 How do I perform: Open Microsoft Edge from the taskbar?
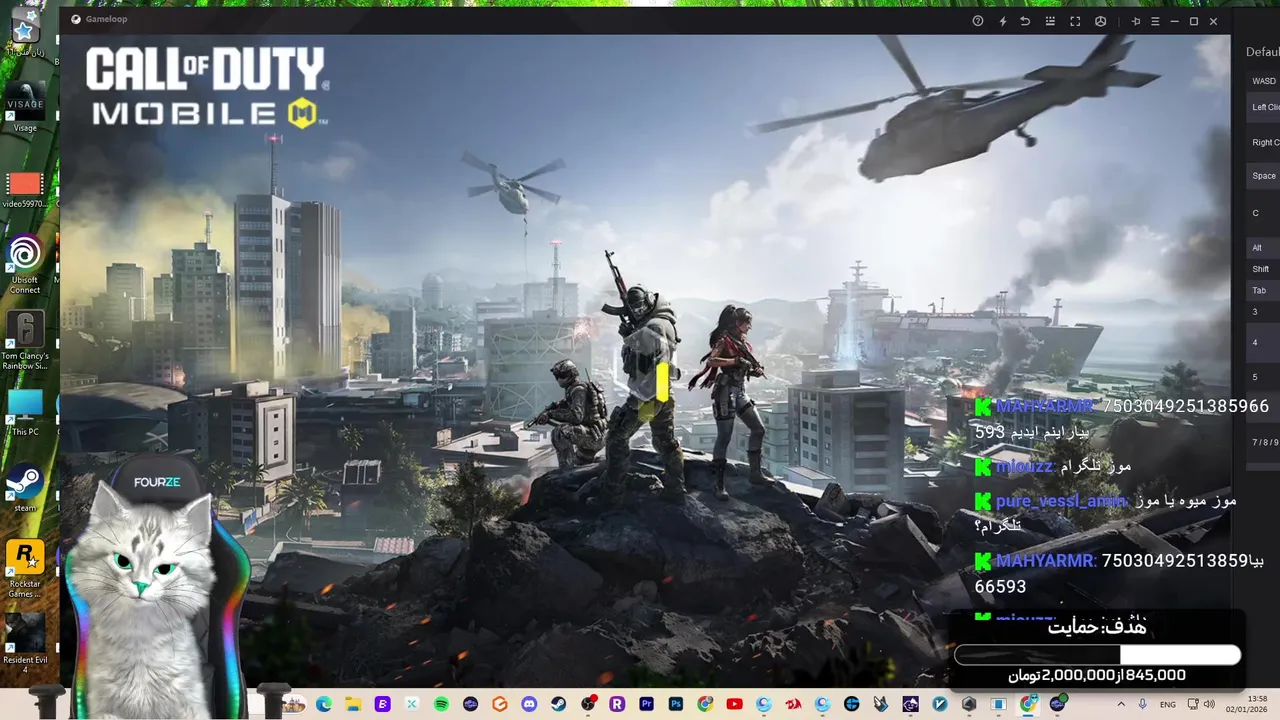click(324, 704)
